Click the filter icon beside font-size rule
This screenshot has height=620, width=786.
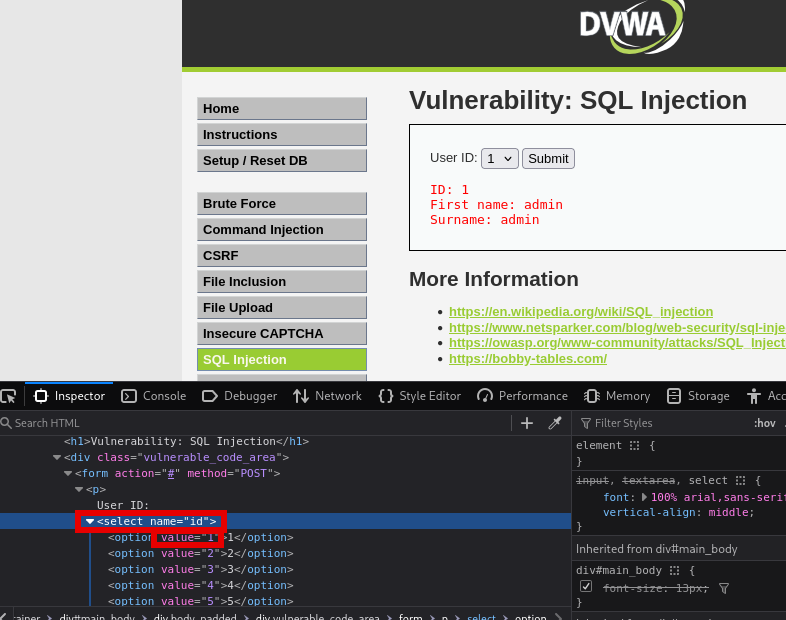point(724,588)
